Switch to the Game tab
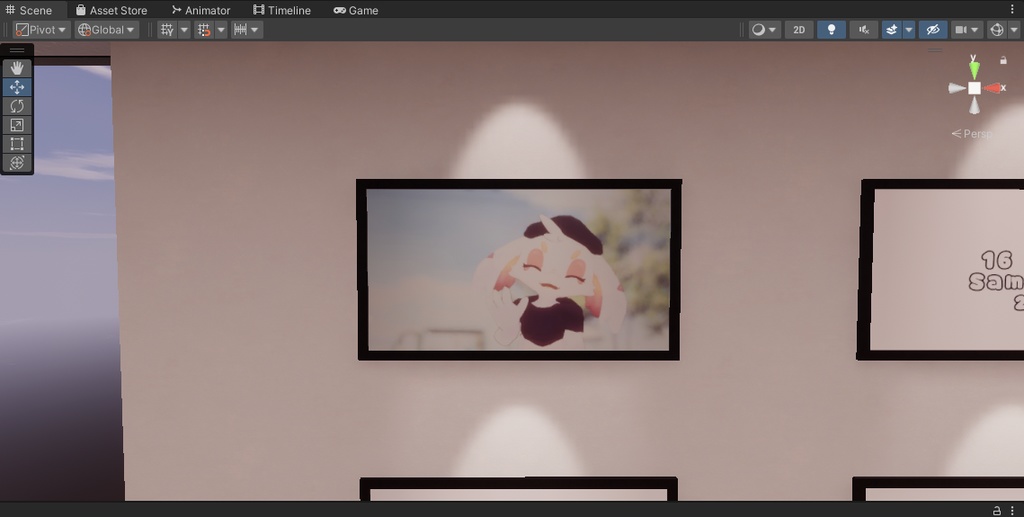 356,10
